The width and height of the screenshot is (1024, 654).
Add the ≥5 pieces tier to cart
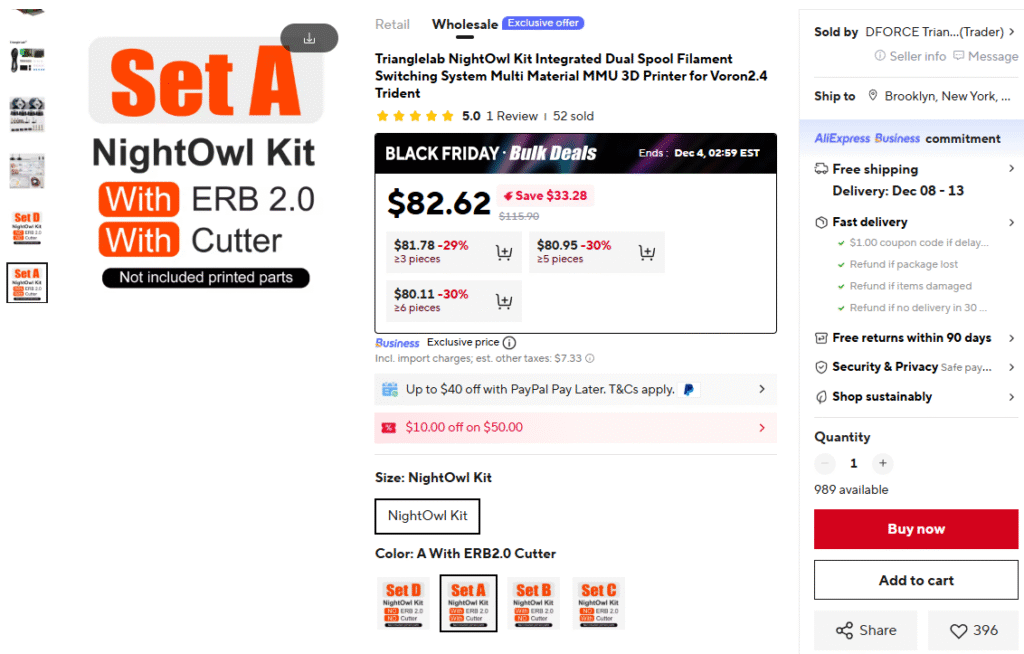click(647, 252)
